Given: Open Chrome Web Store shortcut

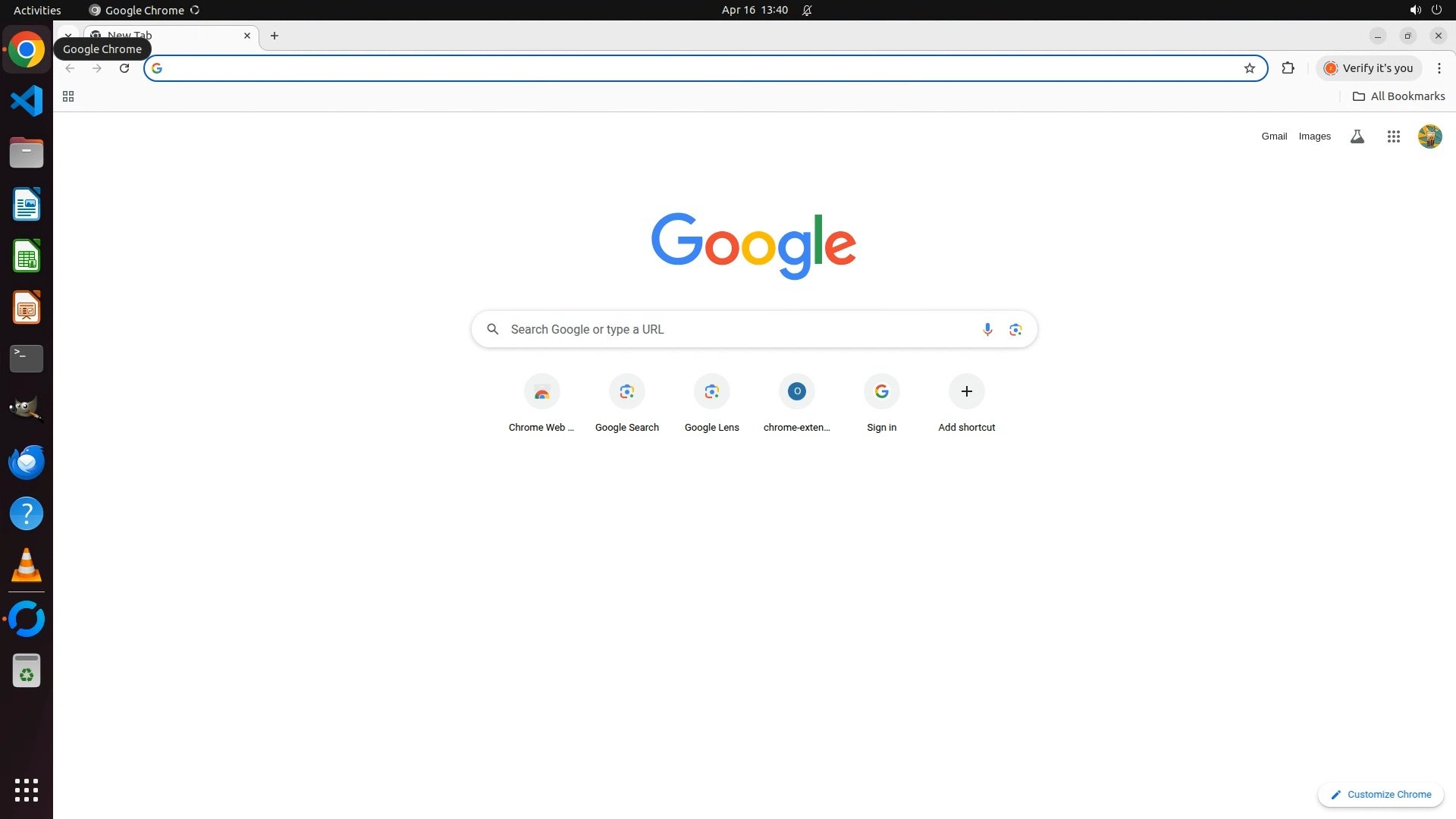Looking at the screenshot, I should tap(541, 392).
